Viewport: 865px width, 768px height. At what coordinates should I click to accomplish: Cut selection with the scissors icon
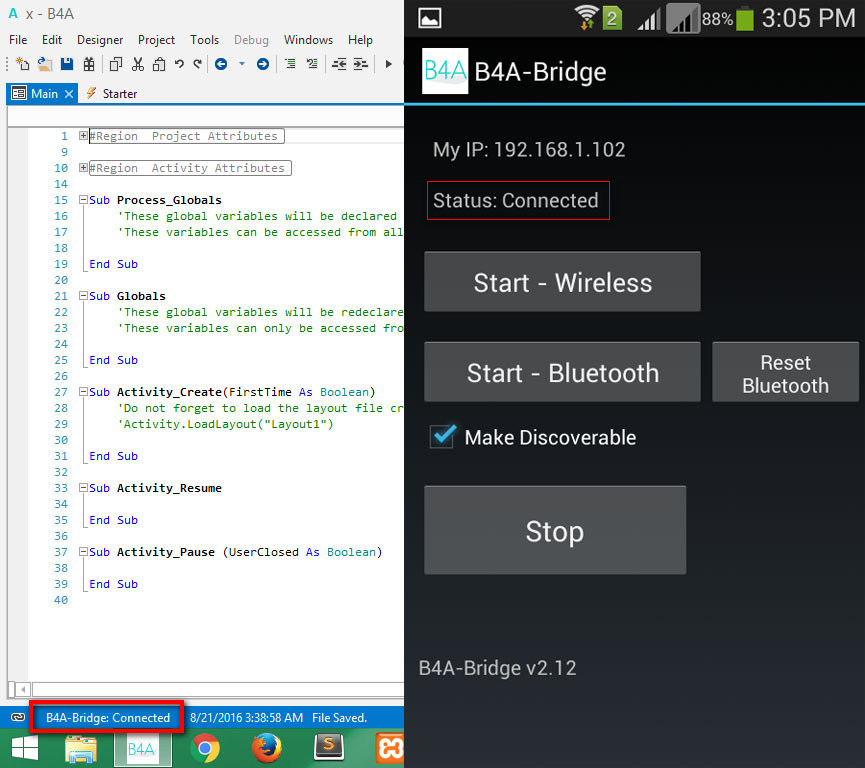[138, 64]
